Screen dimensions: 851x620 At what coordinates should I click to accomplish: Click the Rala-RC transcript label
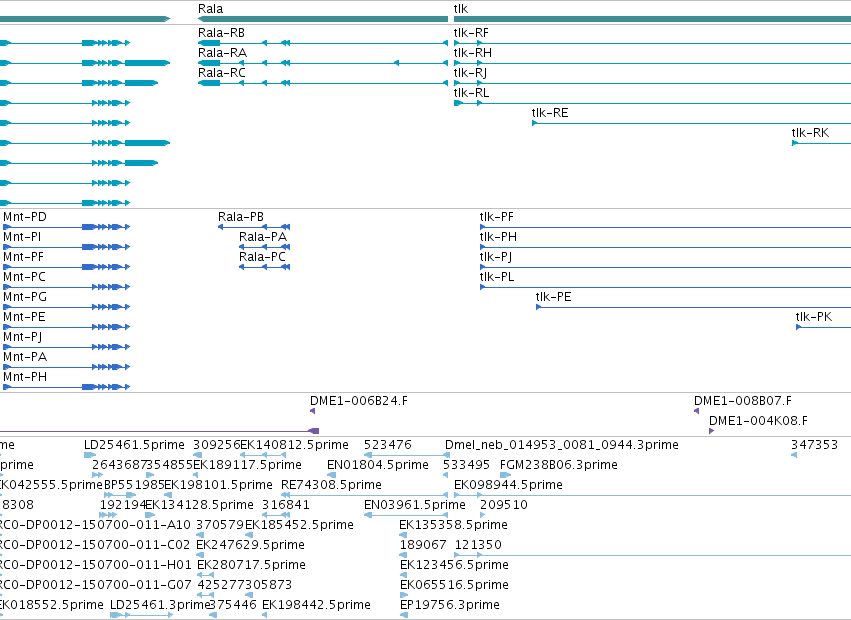click(221, 73)
